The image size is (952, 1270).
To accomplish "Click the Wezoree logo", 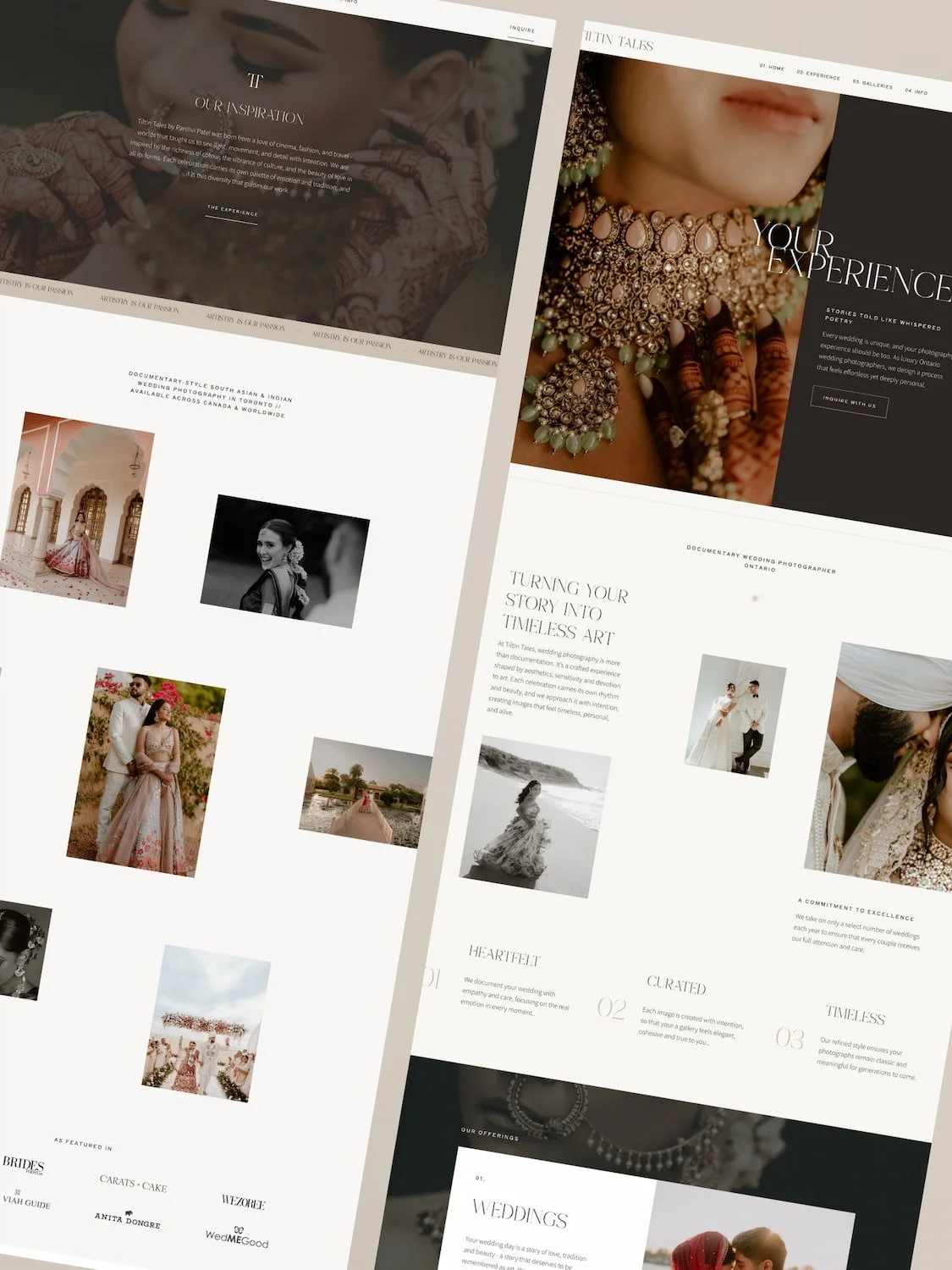I will click(243, 1202).
